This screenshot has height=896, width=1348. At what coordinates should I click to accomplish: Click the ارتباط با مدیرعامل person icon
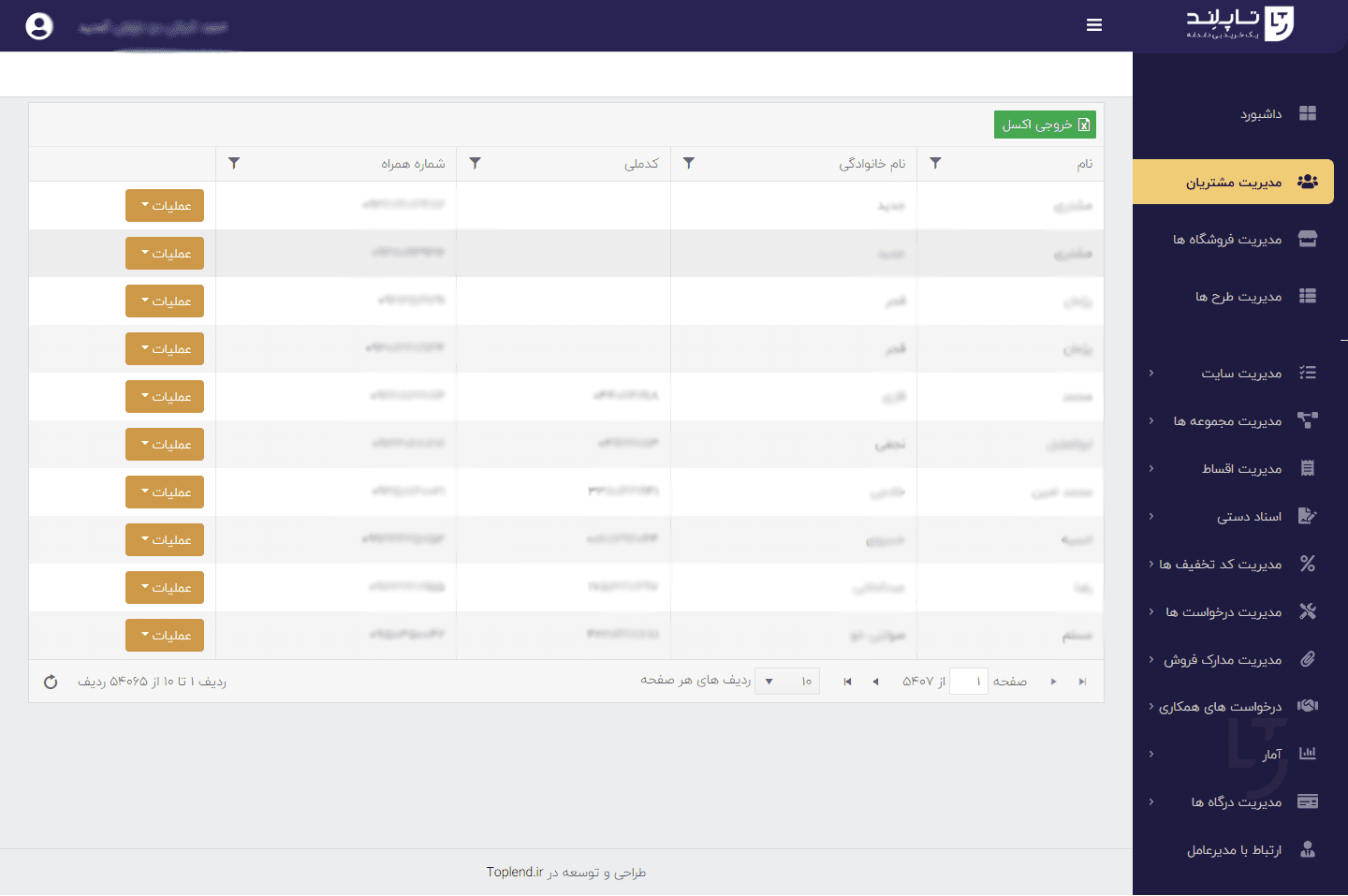(x=1308, y=849)
